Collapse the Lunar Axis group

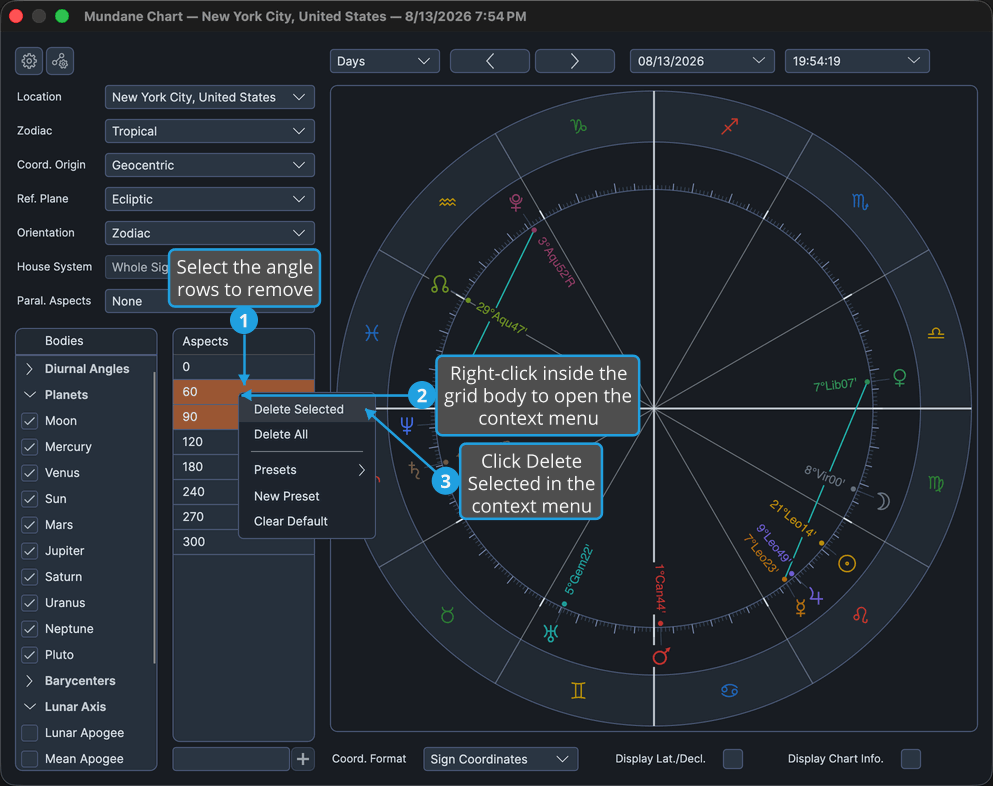(x=29, y=707)
